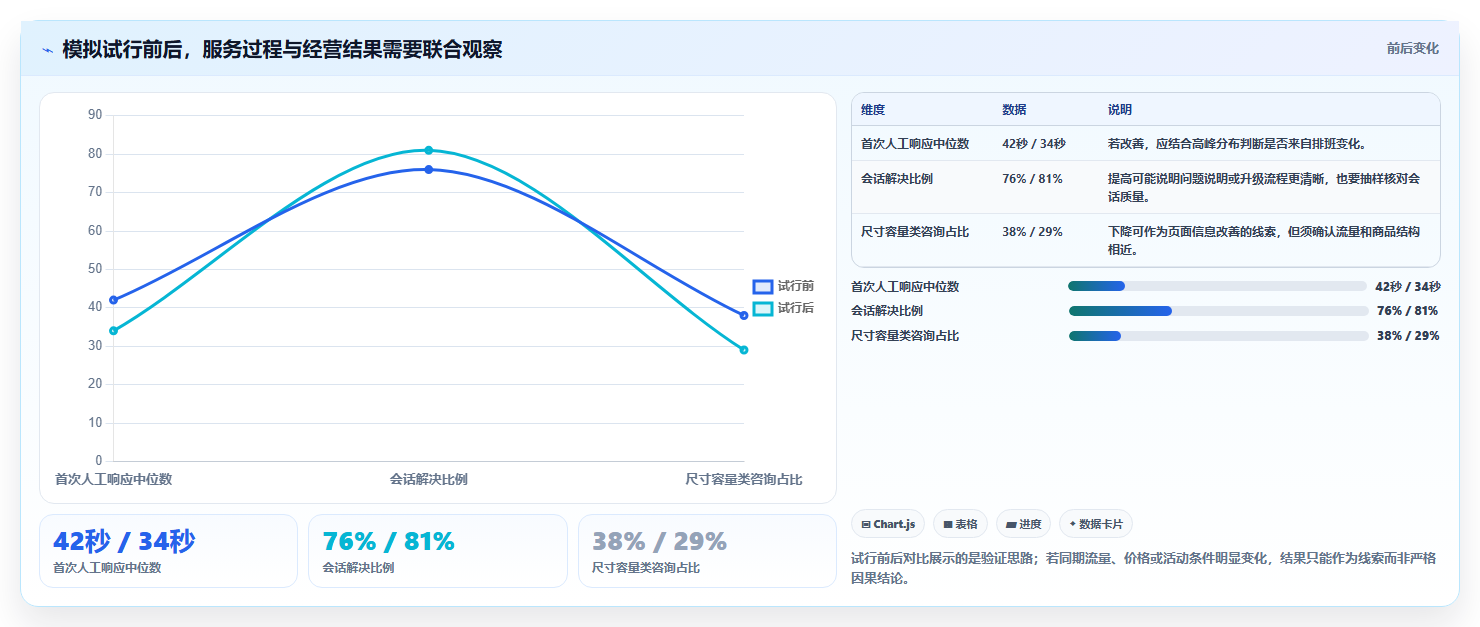Toggle the 试行后 legend swatch
1480x627 pixels.
[763, 308]
